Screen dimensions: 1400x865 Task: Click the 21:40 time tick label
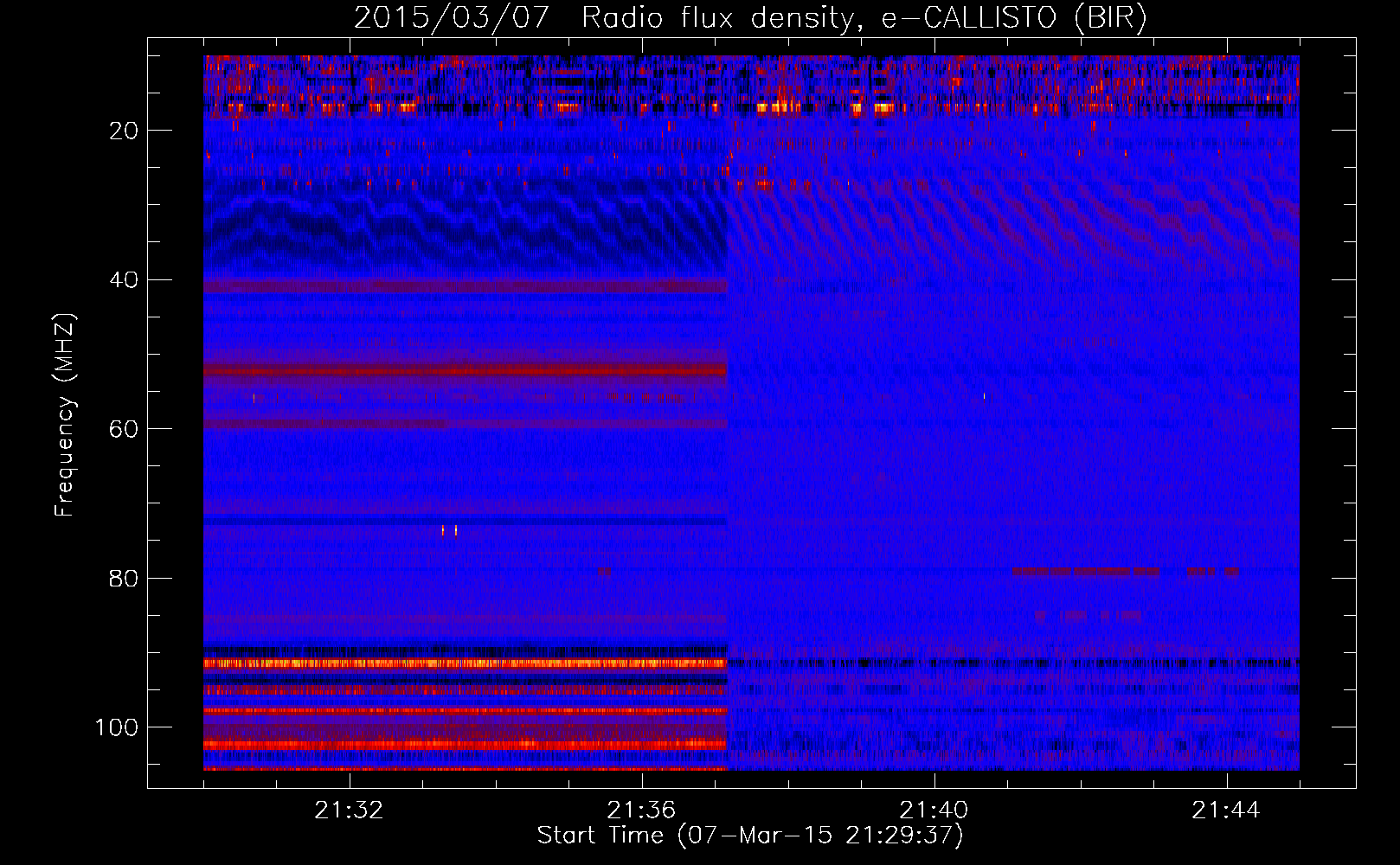[934, 811]
